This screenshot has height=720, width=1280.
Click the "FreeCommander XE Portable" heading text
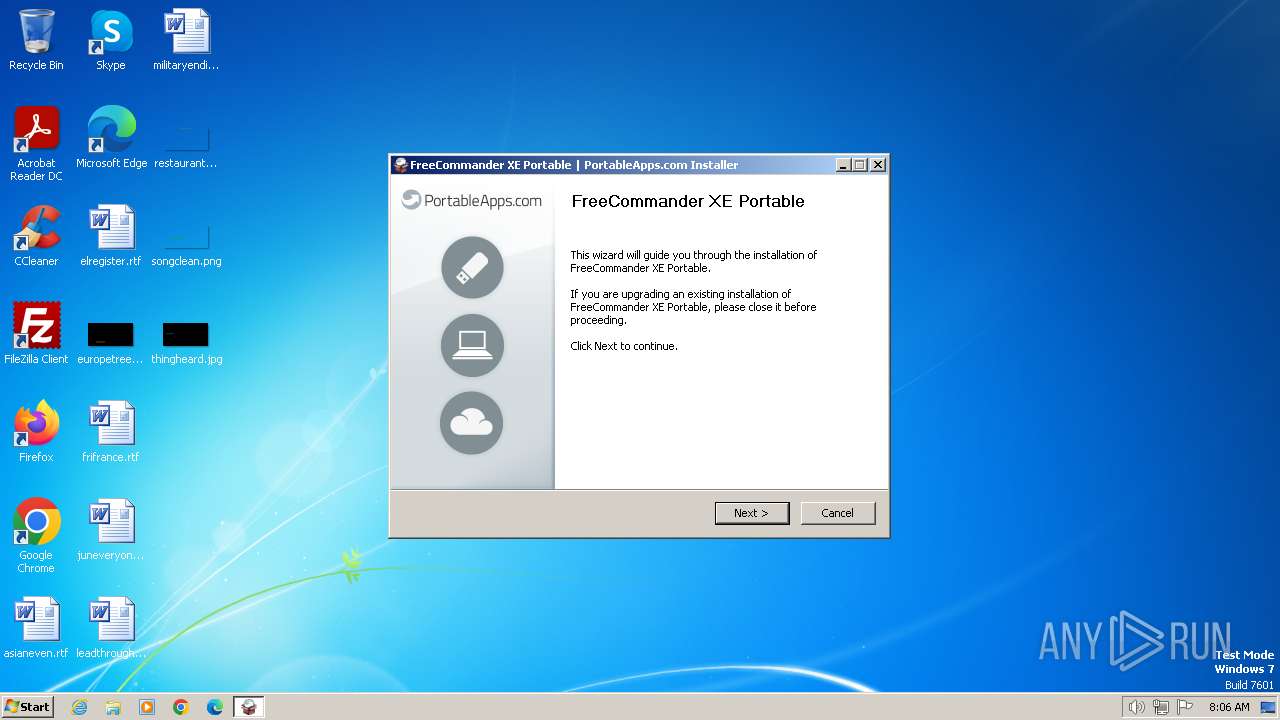(x=688, y=201)
